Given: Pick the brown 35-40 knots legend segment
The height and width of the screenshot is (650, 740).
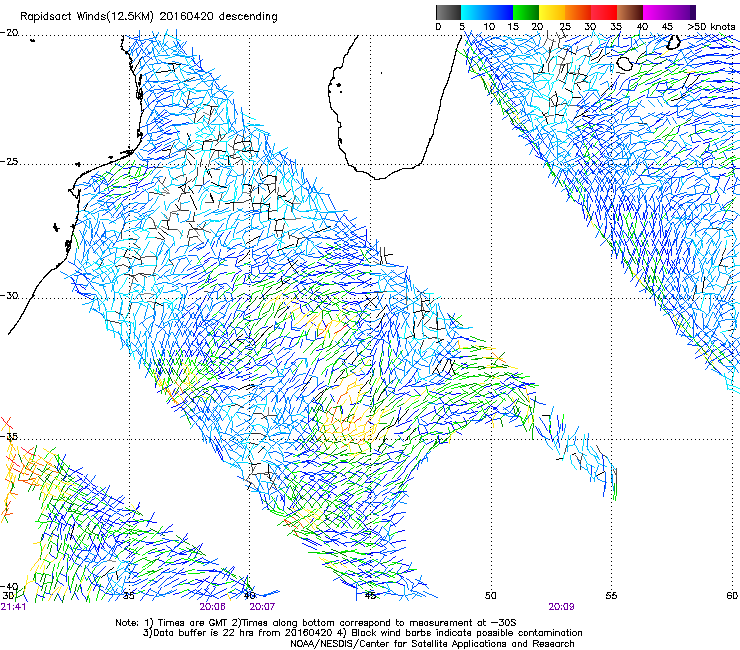Looking at the screenshot, I should coord(630,12).
